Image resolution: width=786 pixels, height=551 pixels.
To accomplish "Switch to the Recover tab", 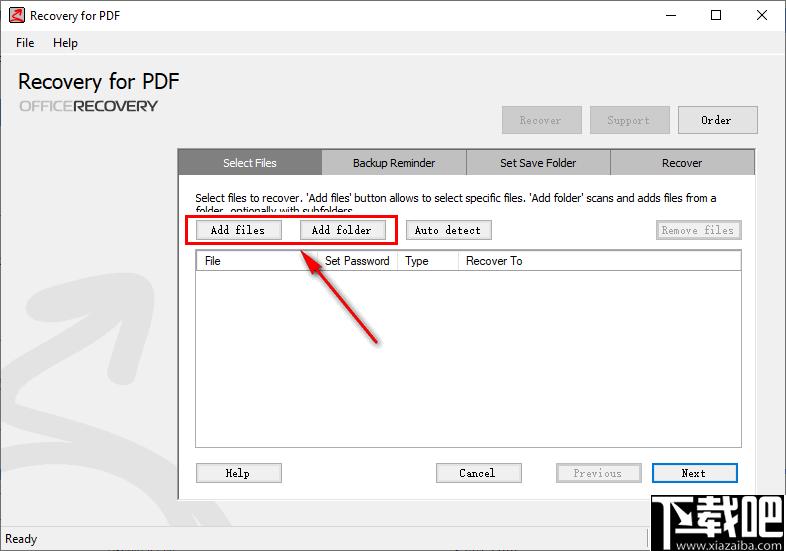I will pyautogui.click(x=682, y=162).
